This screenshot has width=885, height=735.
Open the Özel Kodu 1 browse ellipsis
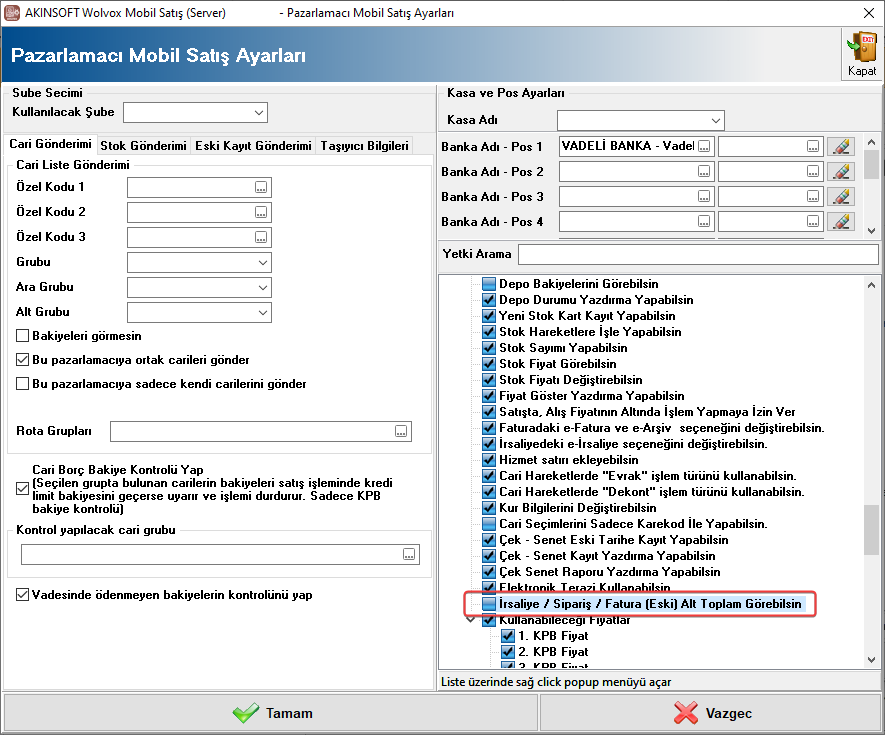pos(261,187)
